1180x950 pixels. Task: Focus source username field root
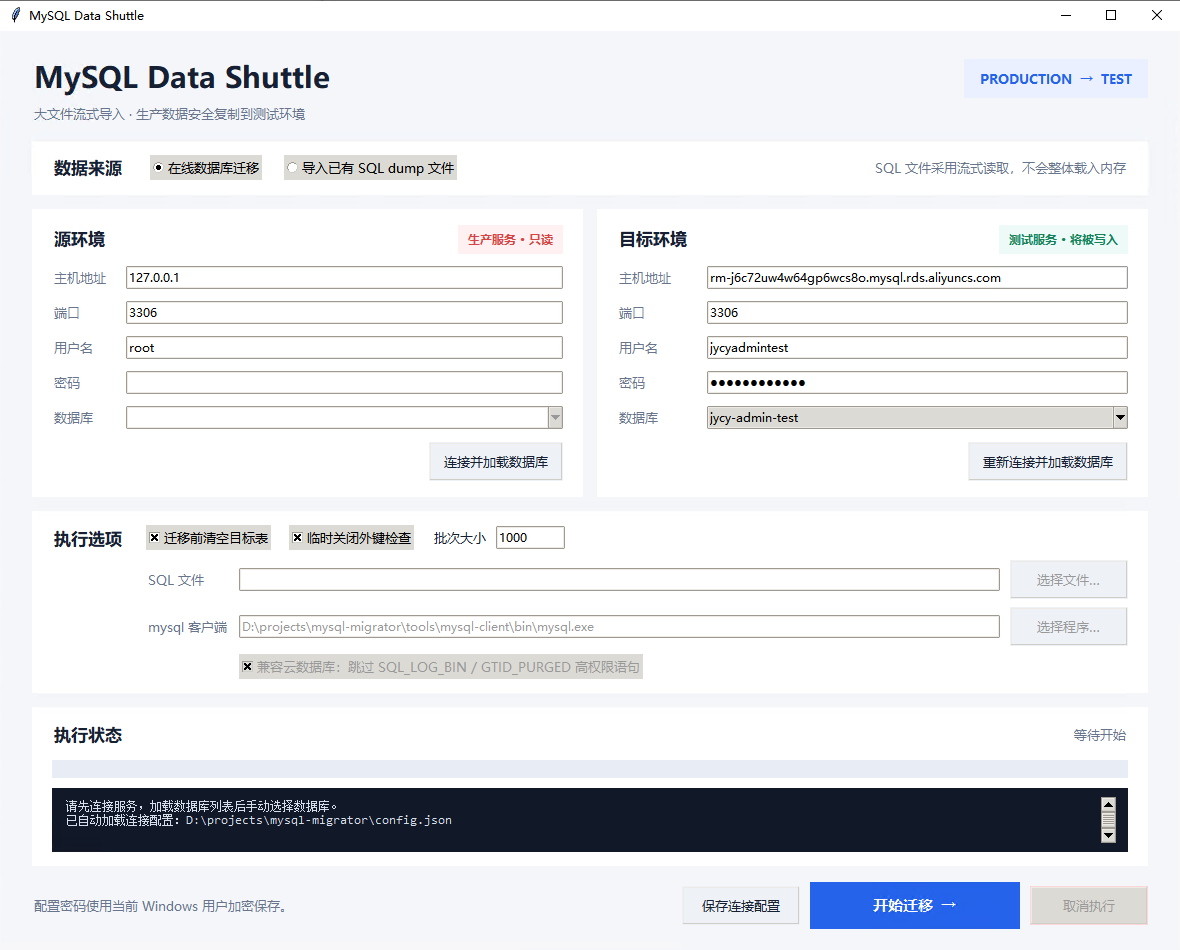point(344,348)
